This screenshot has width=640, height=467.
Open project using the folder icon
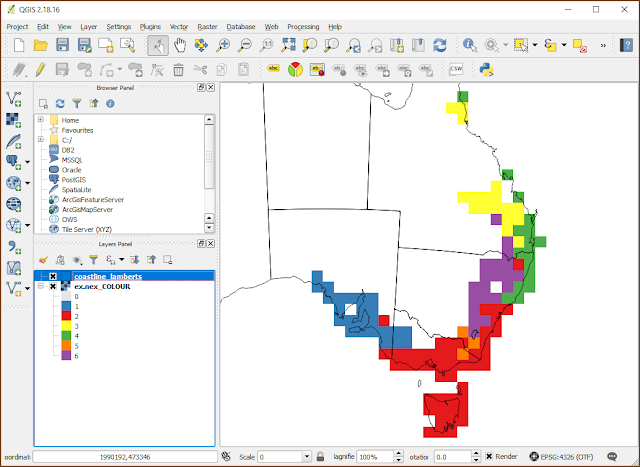coord(41,44)
